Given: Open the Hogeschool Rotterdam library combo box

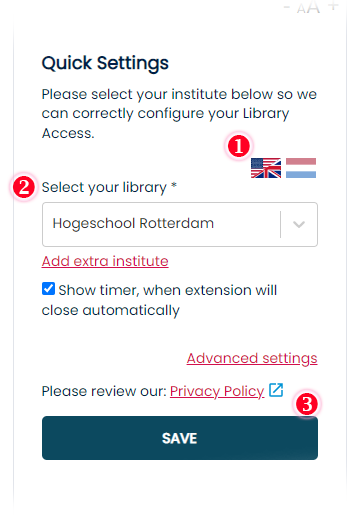Looking at the screenshot, I should click(x=180, y=224).
